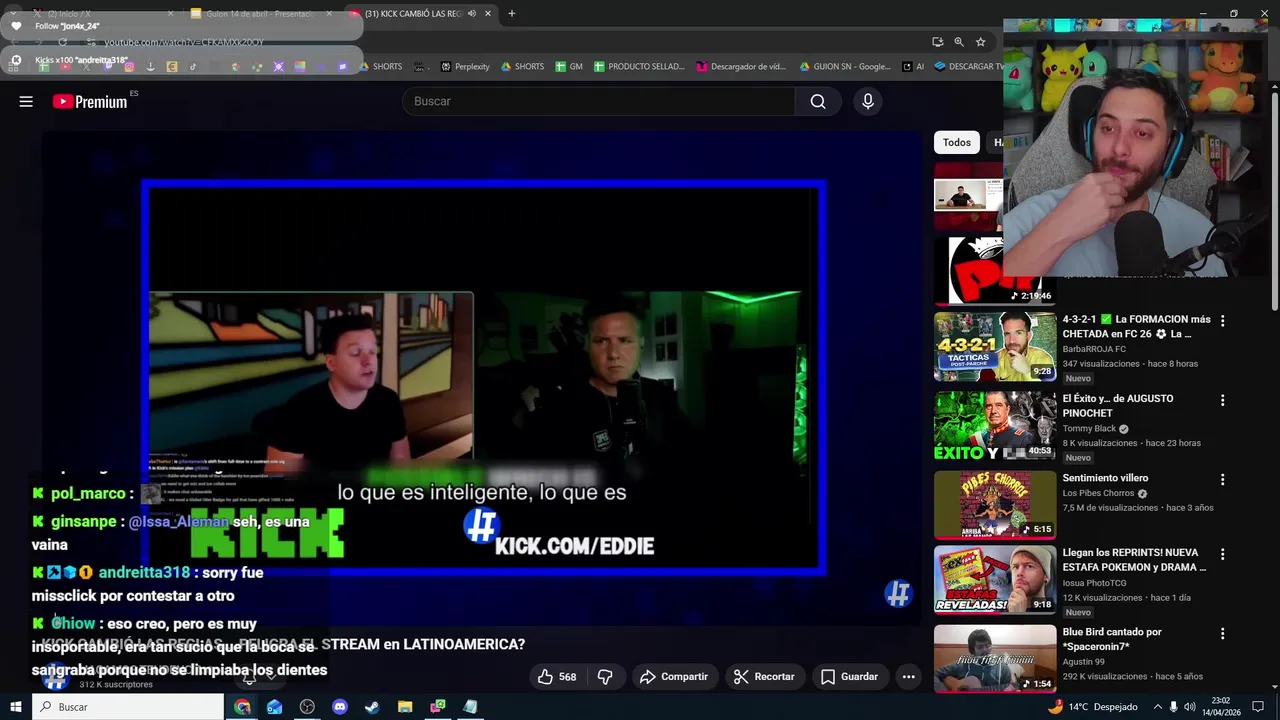
Task: Mute the tab via speaker icon
Action: (x=472, y=14)
